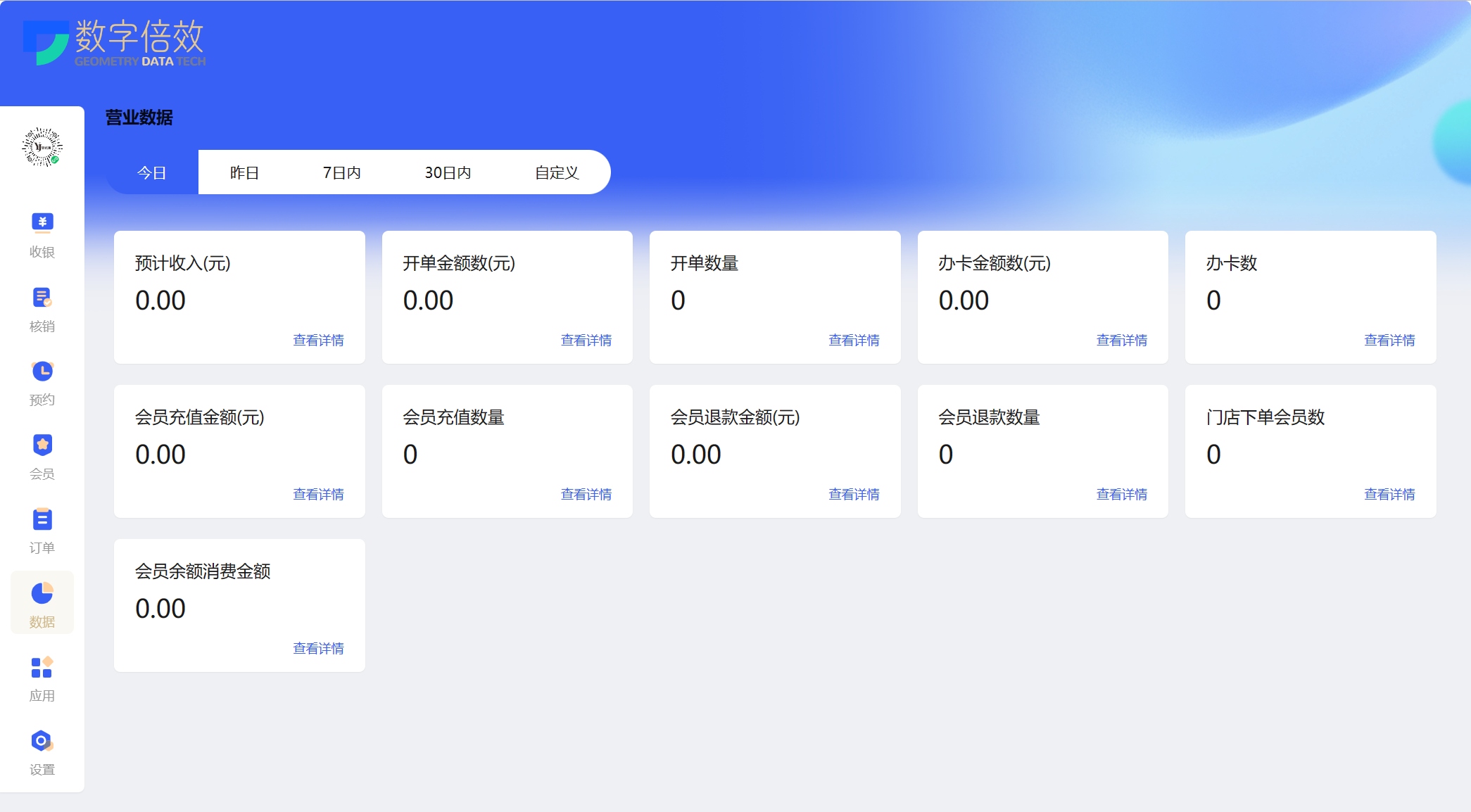The width and height of the screenshot is (1471, 812).
Task: Click the 会员退款金额(元) card title
Action: pos(735,417)
